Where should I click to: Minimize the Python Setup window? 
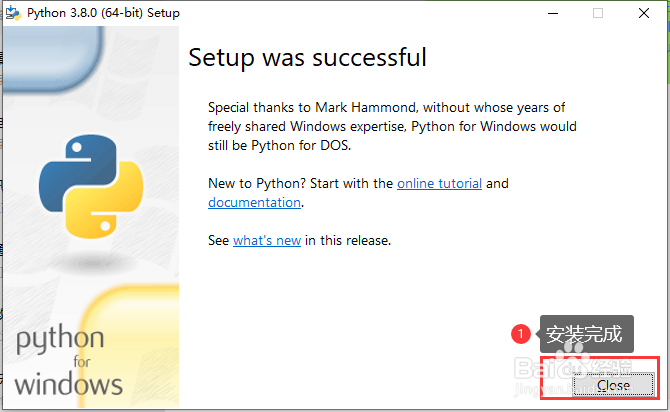click(x=553, y=13)
